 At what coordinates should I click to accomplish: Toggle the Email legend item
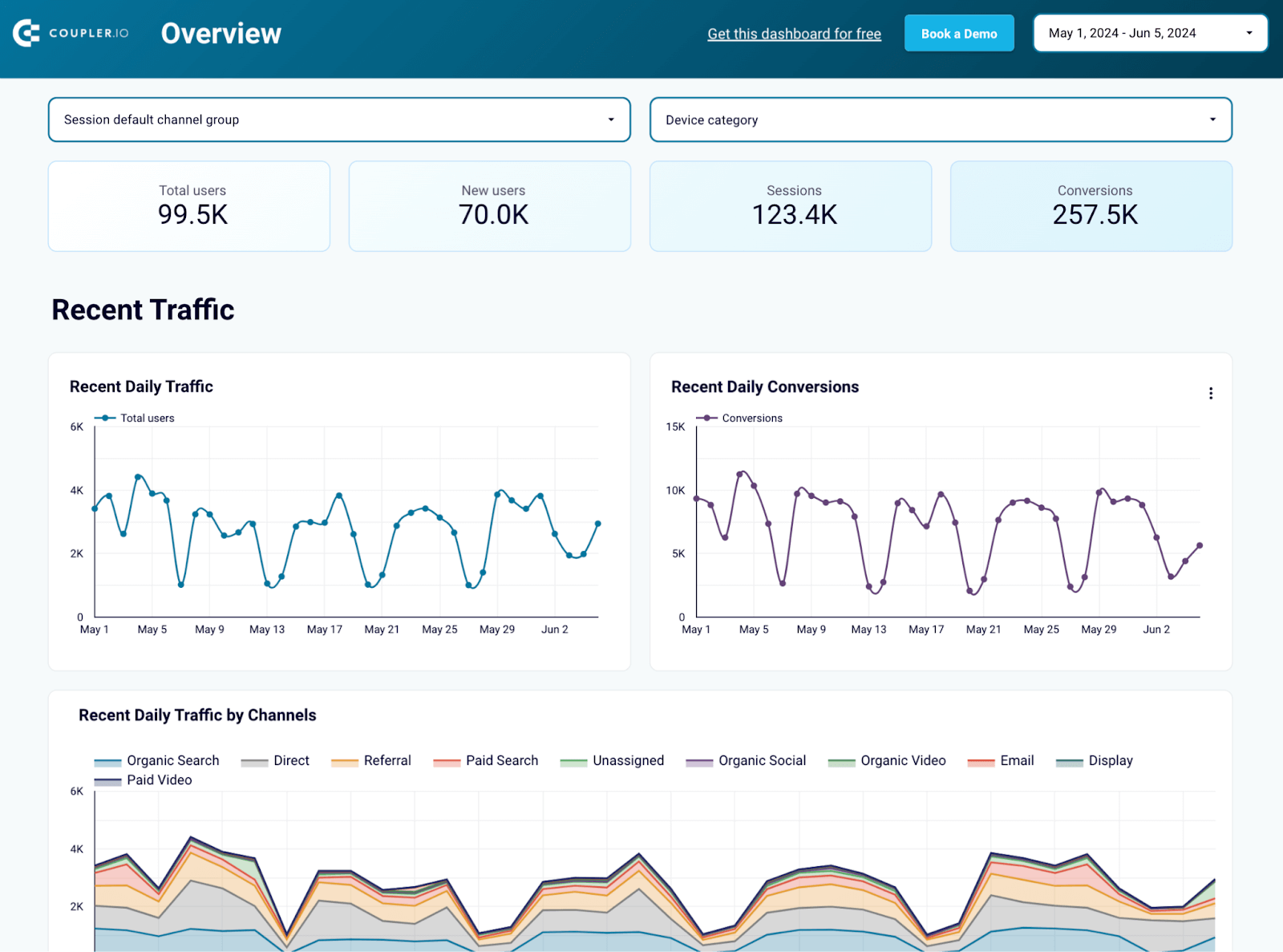pos(1001,760)
